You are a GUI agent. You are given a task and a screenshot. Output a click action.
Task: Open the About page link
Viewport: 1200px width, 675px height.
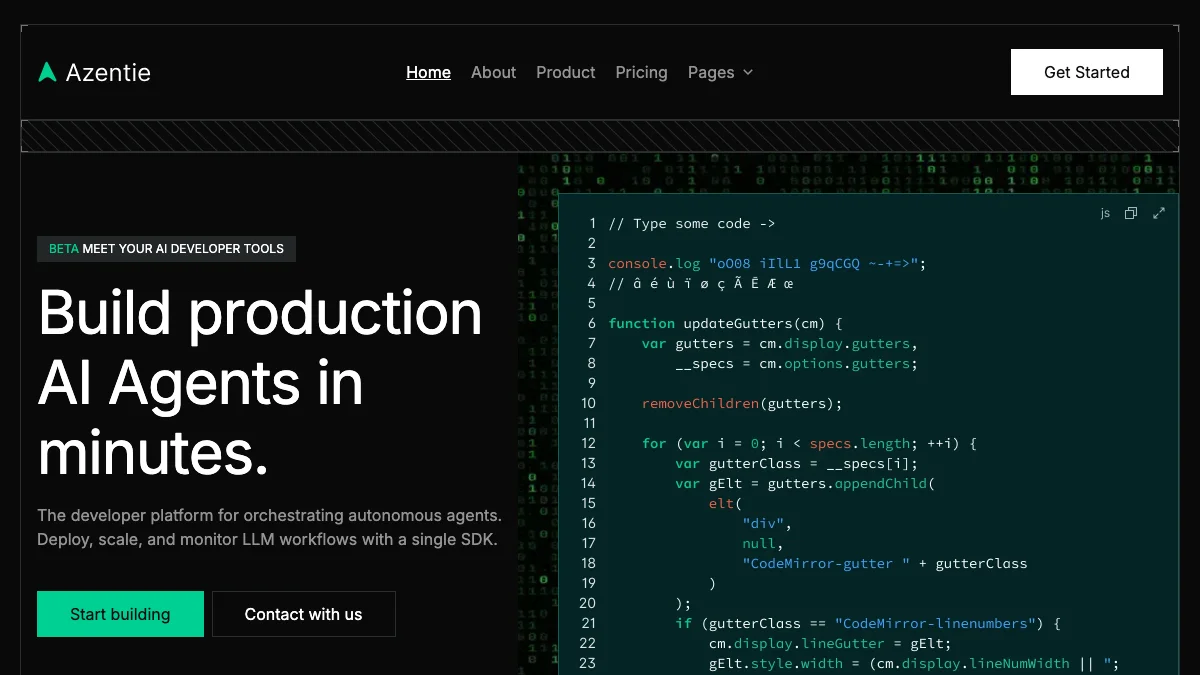pyautogui.click(x=493, y=72)
